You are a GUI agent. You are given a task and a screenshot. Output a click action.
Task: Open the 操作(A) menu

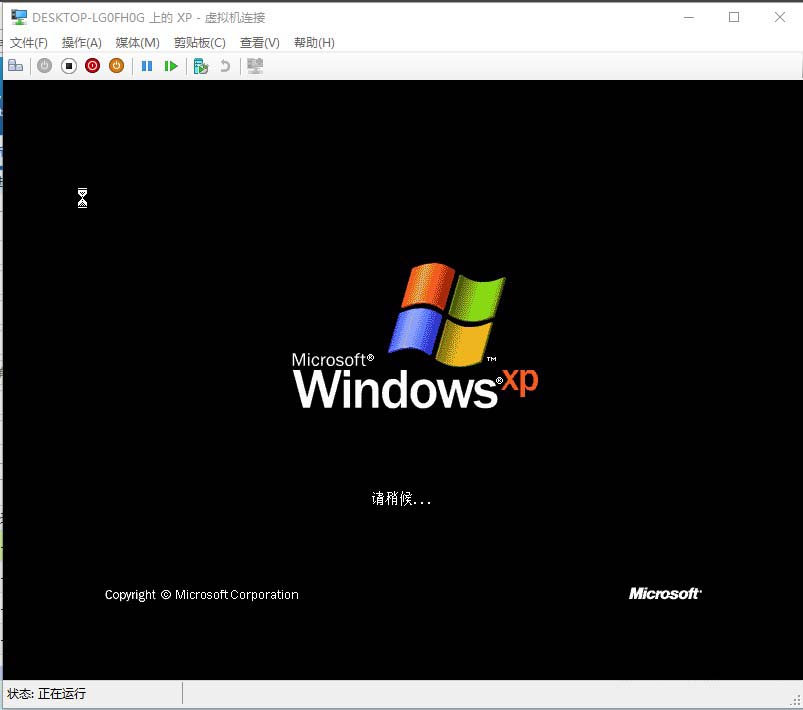[81, 43]
